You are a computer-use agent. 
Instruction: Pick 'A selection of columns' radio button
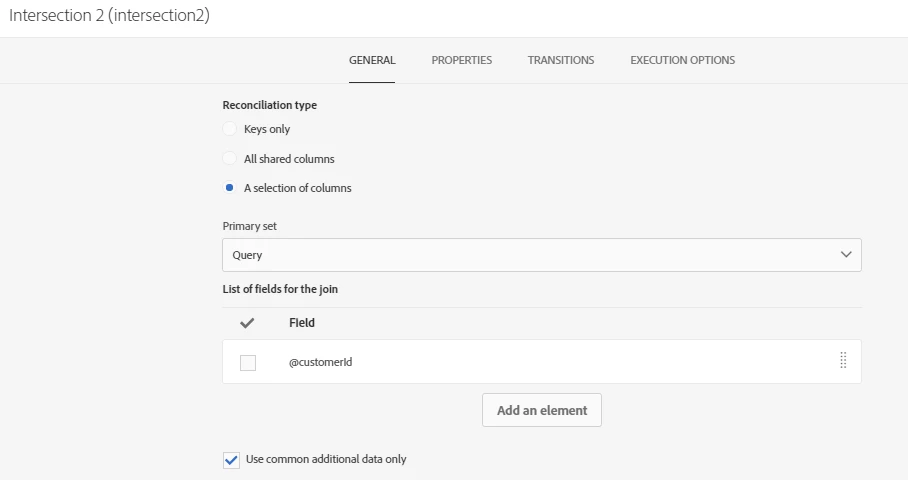point(230,188)
